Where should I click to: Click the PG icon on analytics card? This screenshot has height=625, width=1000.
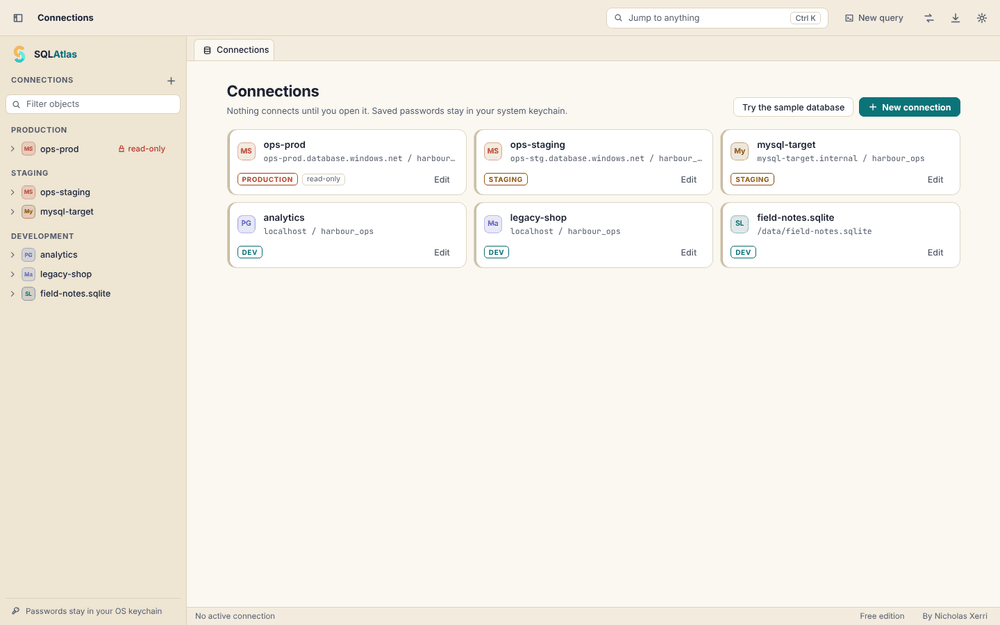point(246,224)
